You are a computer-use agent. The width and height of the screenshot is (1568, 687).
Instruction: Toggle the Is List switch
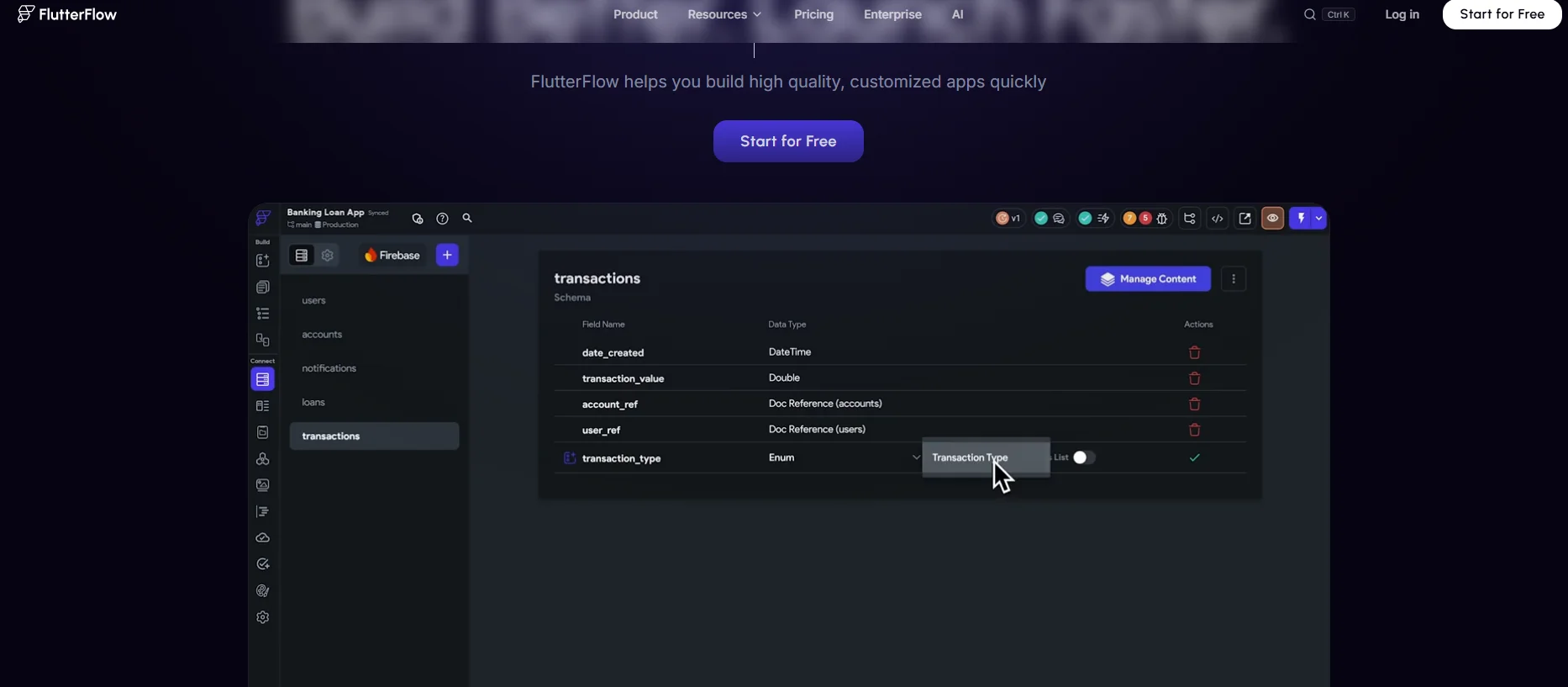pyautogui.click(x=1084, y=457)
